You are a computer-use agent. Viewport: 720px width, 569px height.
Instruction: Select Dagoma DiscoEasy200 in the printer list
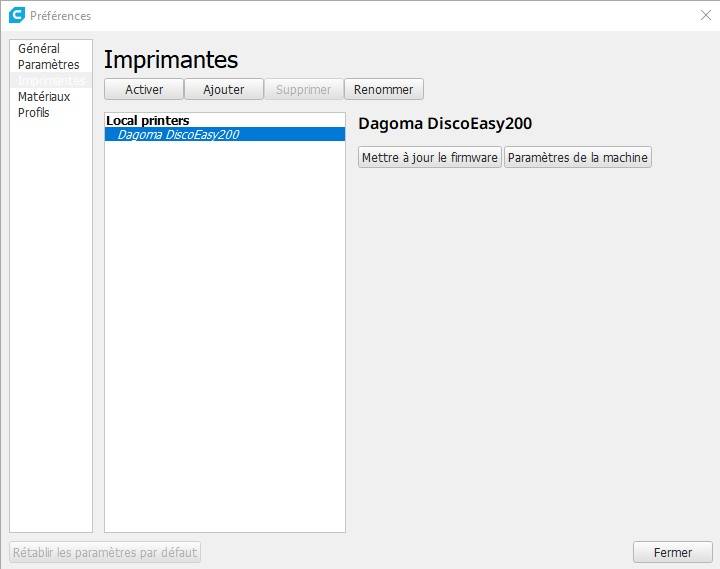(178, 134)
